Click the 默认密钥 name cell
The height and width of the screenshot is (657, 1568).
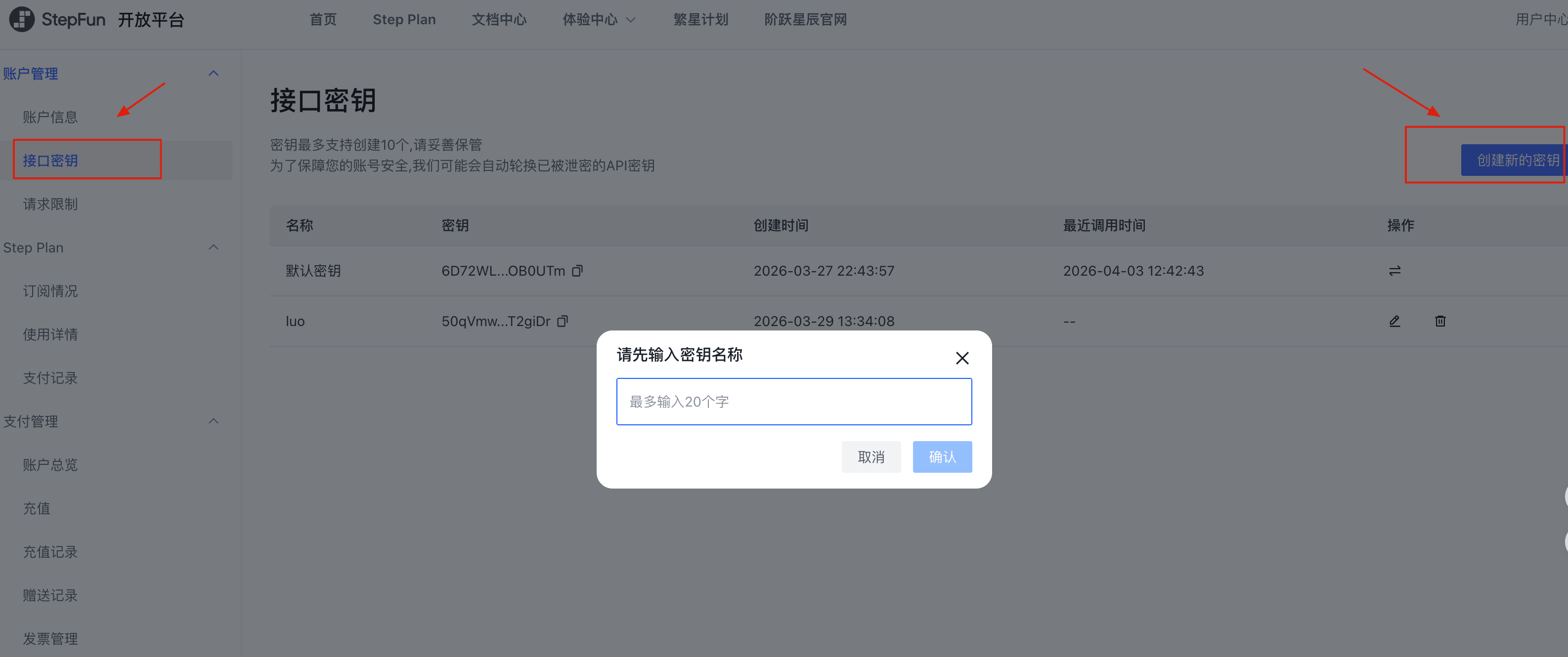click(313, 271)
